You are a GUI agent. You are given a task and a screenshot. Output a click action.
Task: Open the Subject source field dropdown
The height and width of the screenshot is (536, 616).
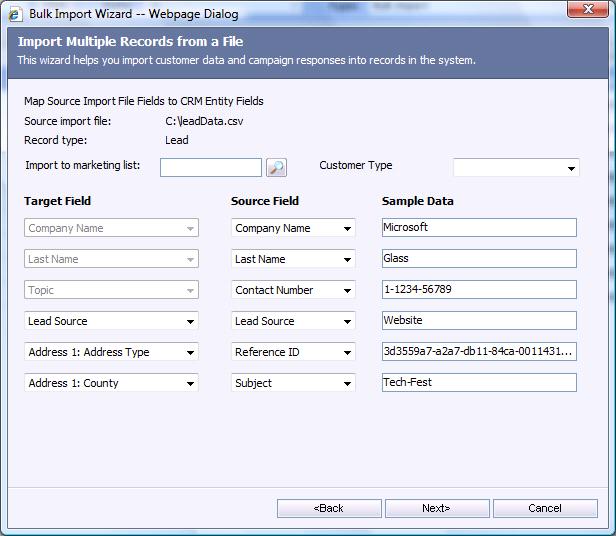tap(293, 383)
